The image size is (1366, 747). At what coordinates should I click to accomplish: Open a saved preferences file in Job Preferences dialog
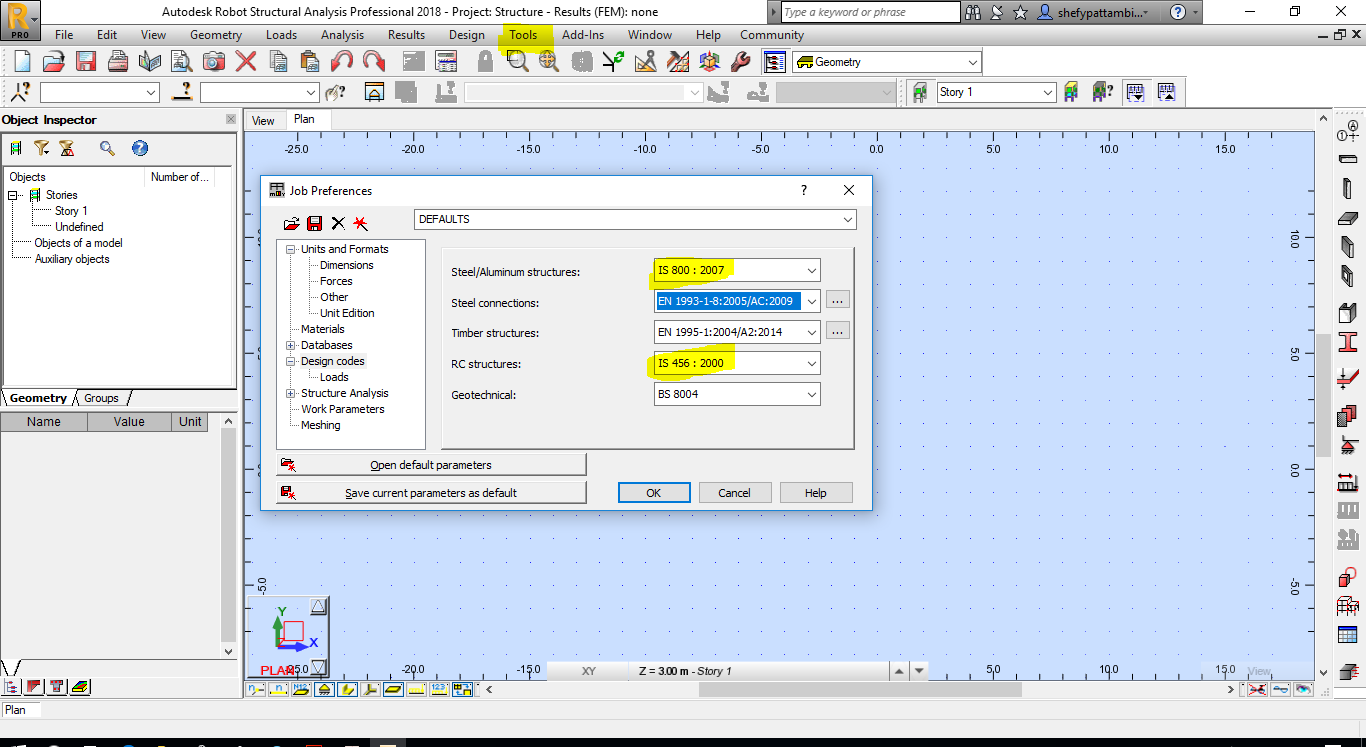point(291,222)
